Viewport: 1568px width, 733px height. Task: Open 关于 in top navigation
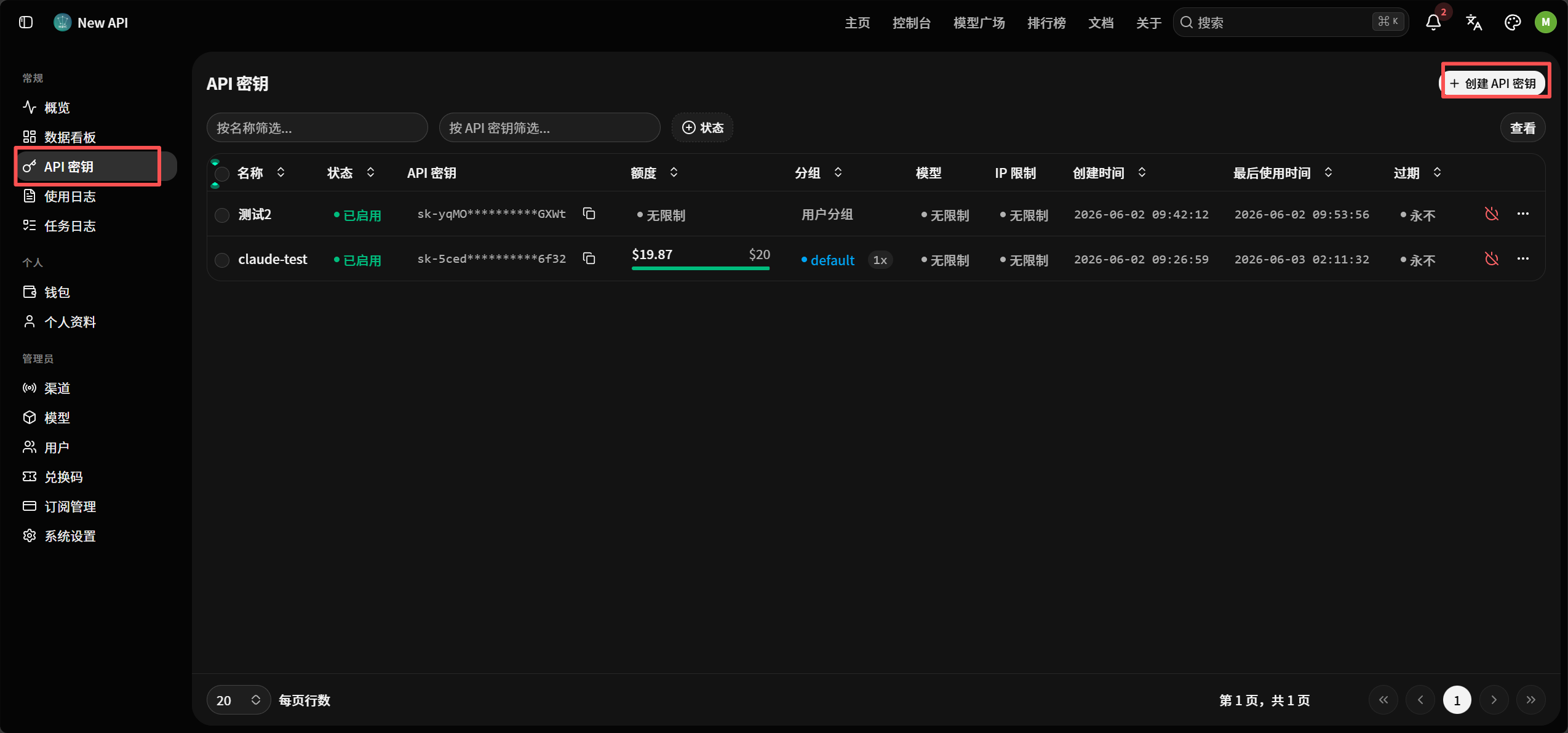point(1148,23)
